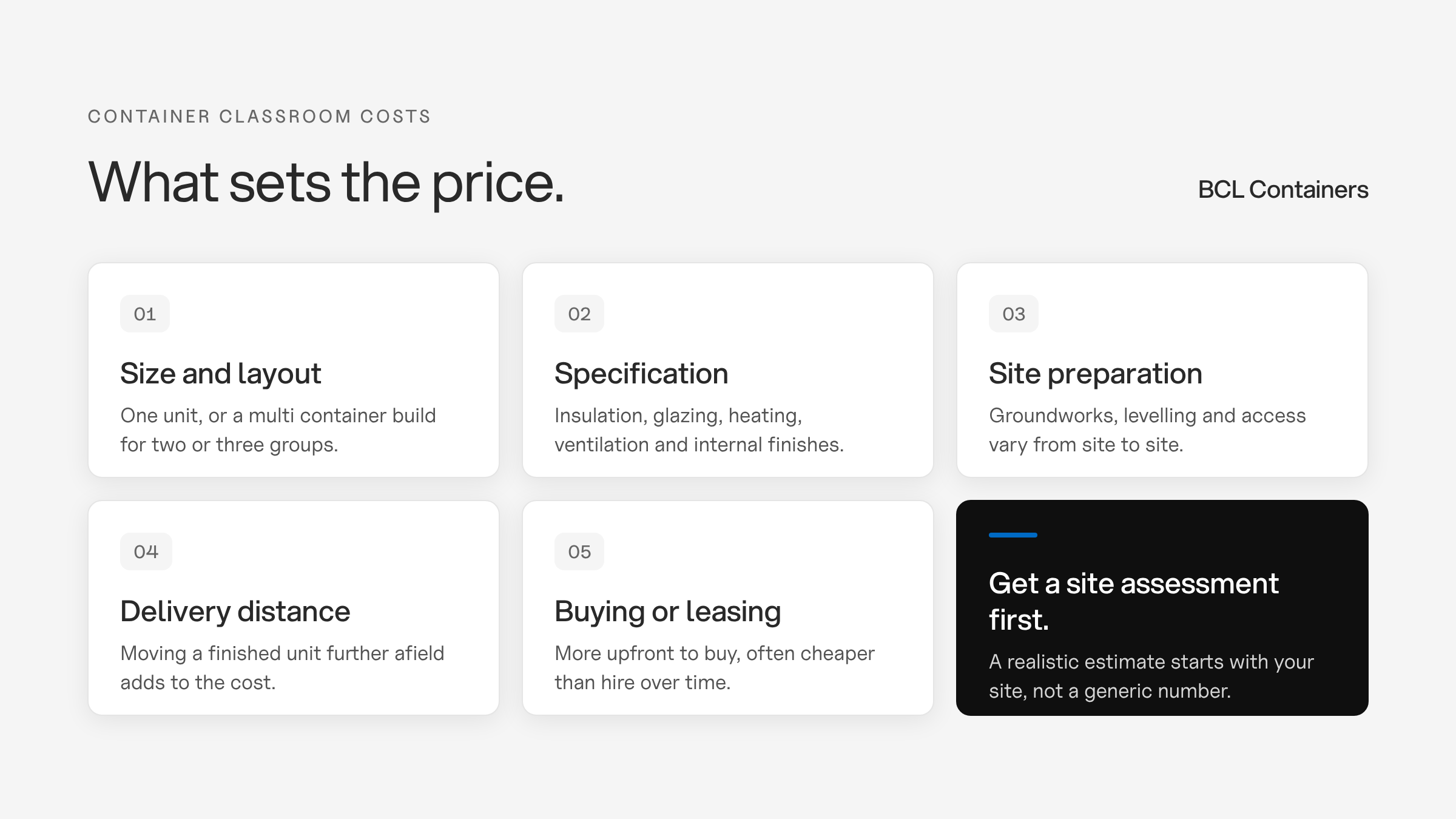The width and height of the screenshot is (1456, 819).
Task: Click the 05 number badge
Action: [x=579, y=551]
